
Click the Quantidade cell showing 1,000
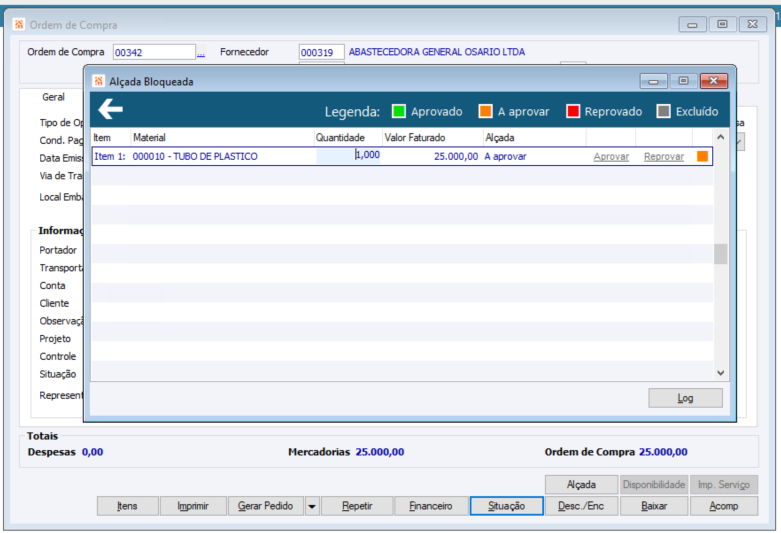[x=348, y=156]
